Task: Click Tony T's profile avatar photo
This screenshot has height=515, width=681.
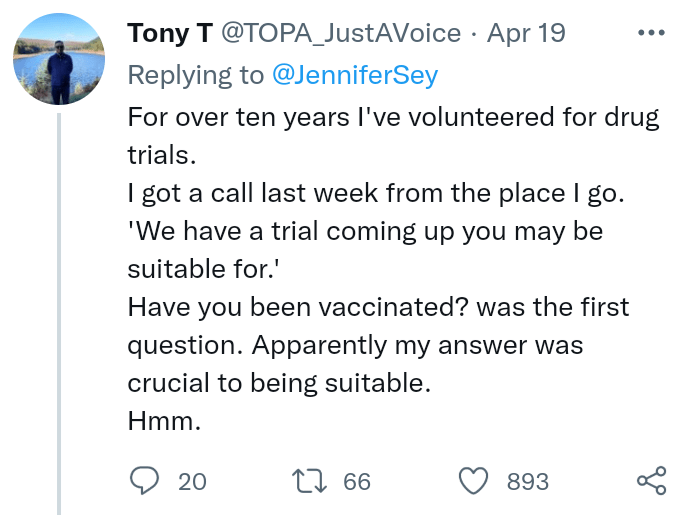Action: [59, 59]
